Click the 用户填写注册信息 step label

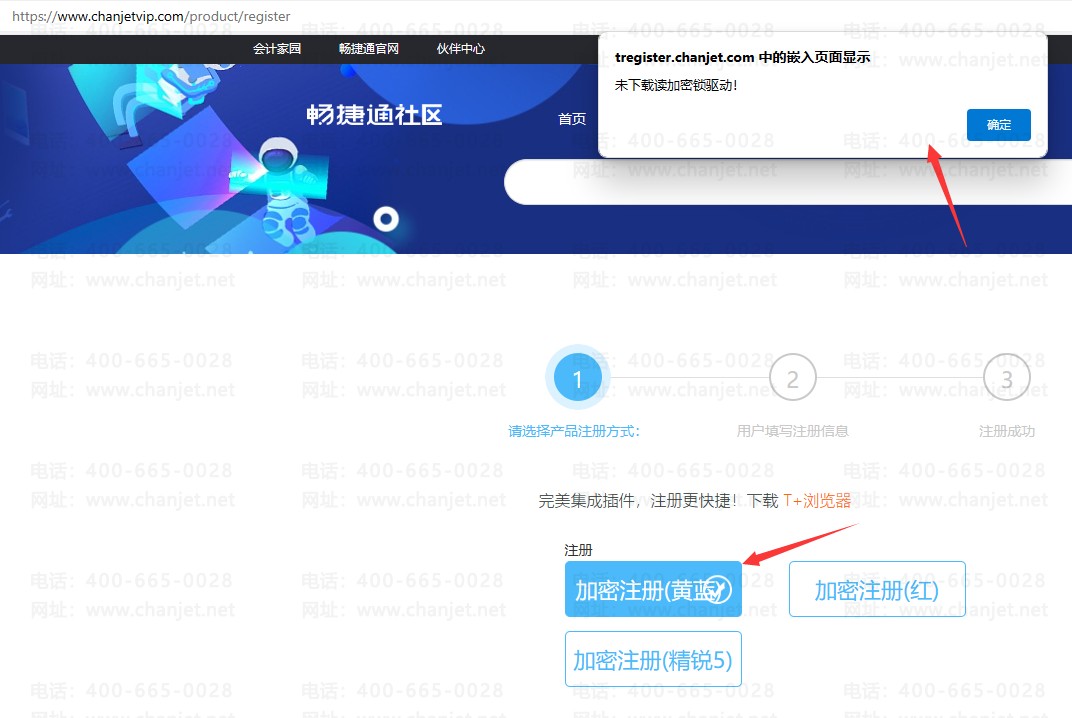coord(792,431)
